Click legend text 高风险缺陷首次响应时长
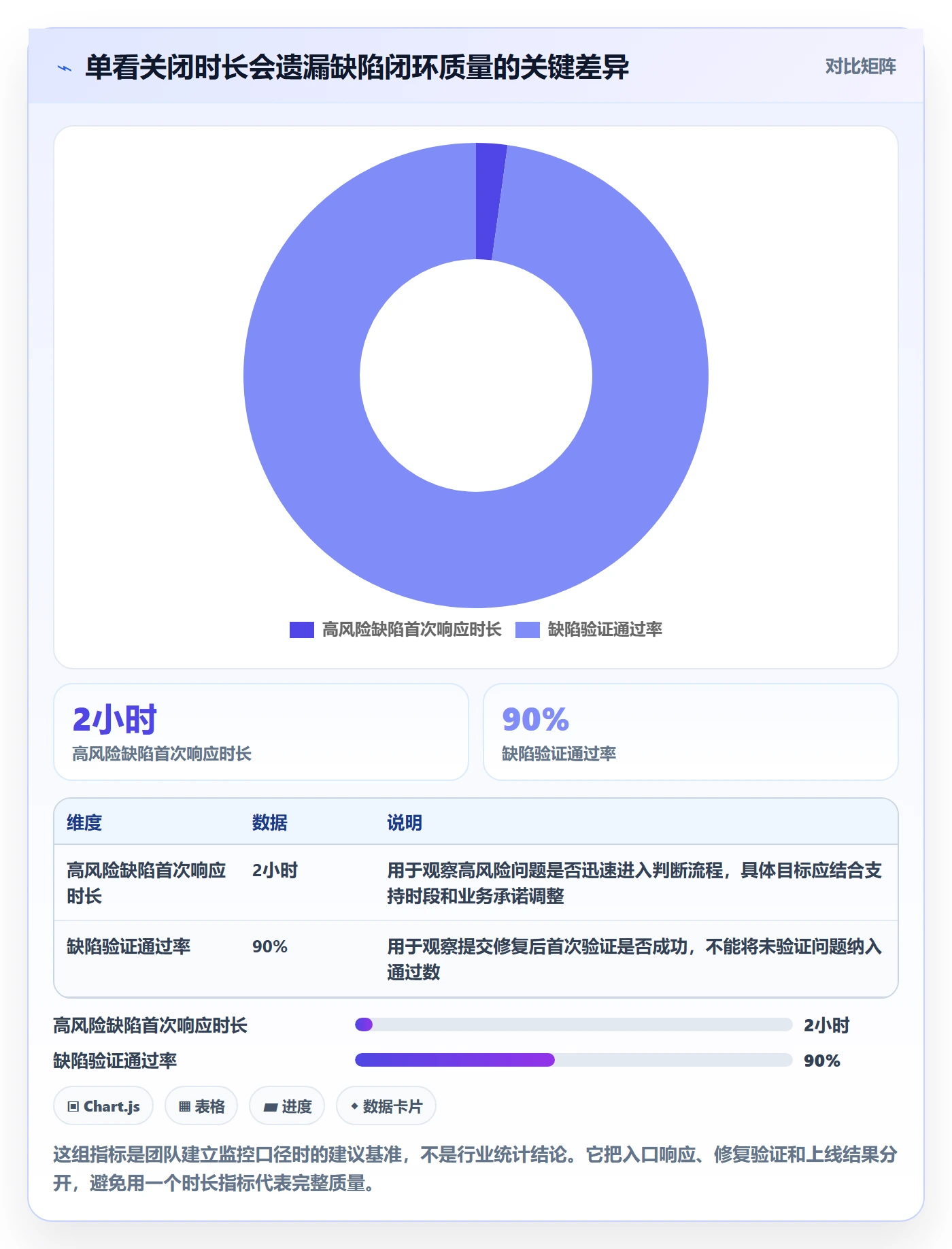 pos(411,629)
